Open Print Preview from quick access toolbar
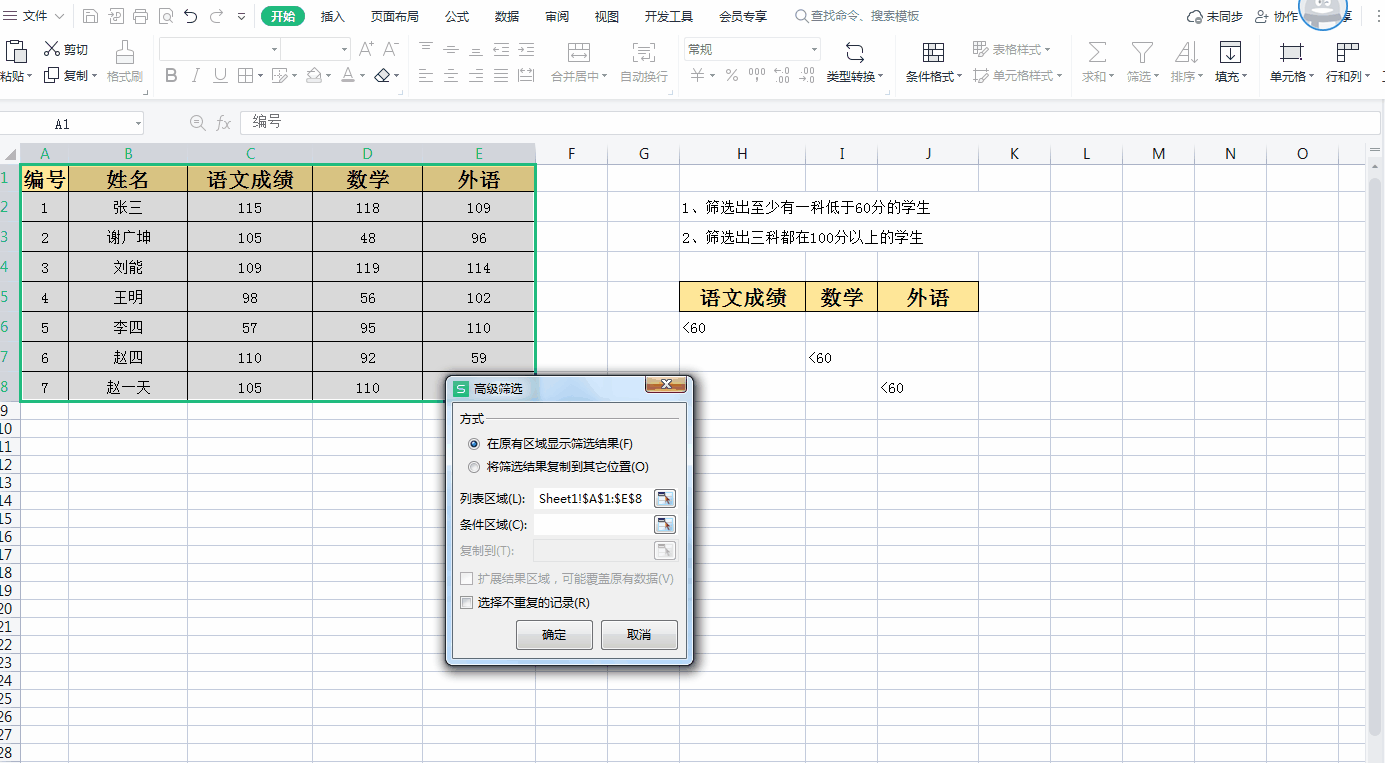Image resolution: width=1385 pixels, height=763 pixels. (165, 16)
